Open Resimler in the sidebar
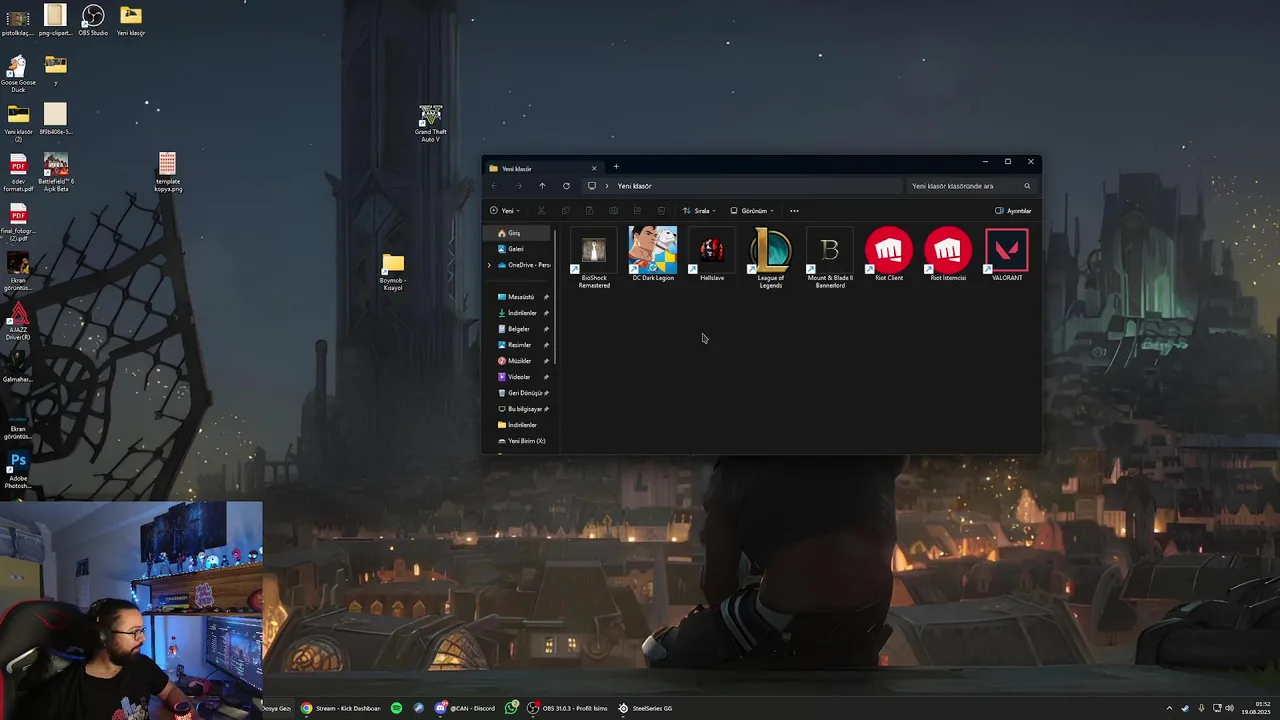The image size is (1280, 720). (x=518, y=345)
